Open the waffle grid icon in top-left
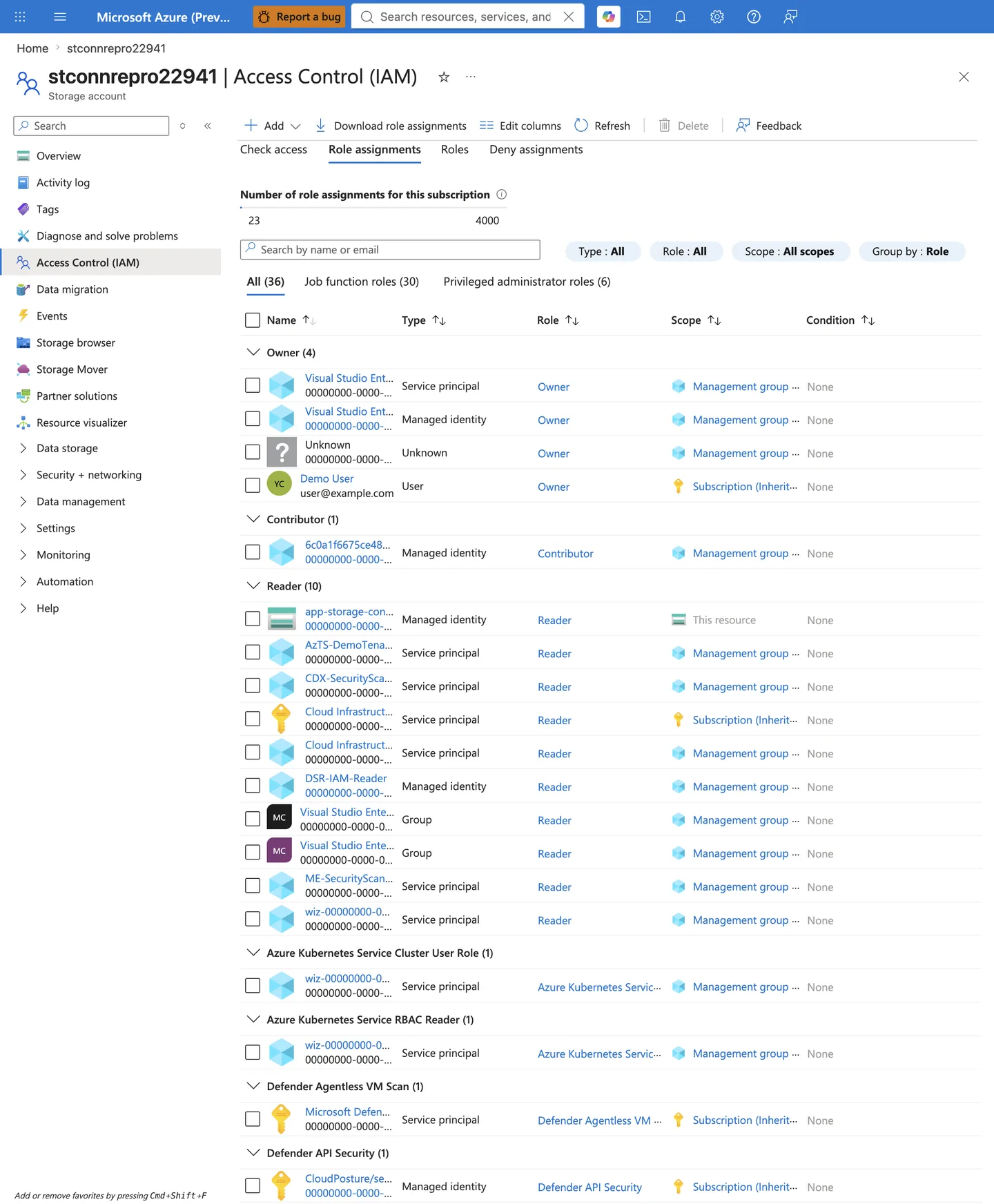This screenshot has height=1204, width=994. point(20,17)
